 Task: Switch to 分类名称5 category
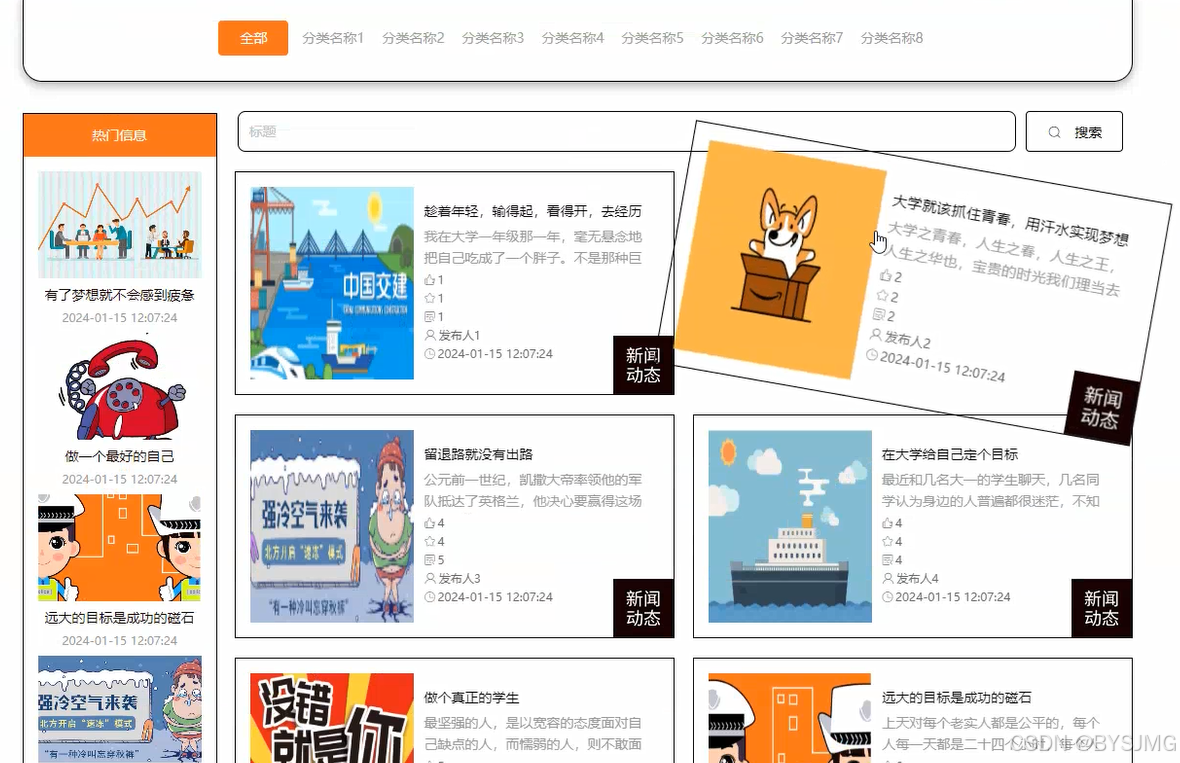coord(652,38)
